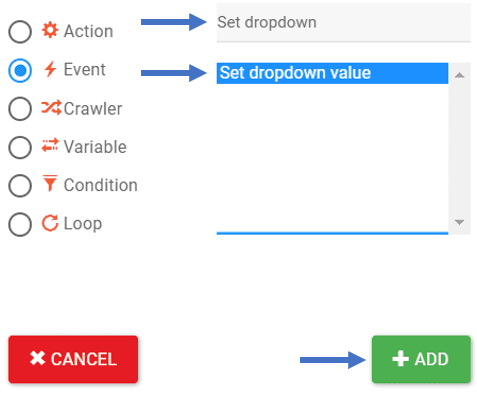Click the shuffle-arrows Crawler icon
The height and width of the screenshot is (397, 477).
(51, 107)
